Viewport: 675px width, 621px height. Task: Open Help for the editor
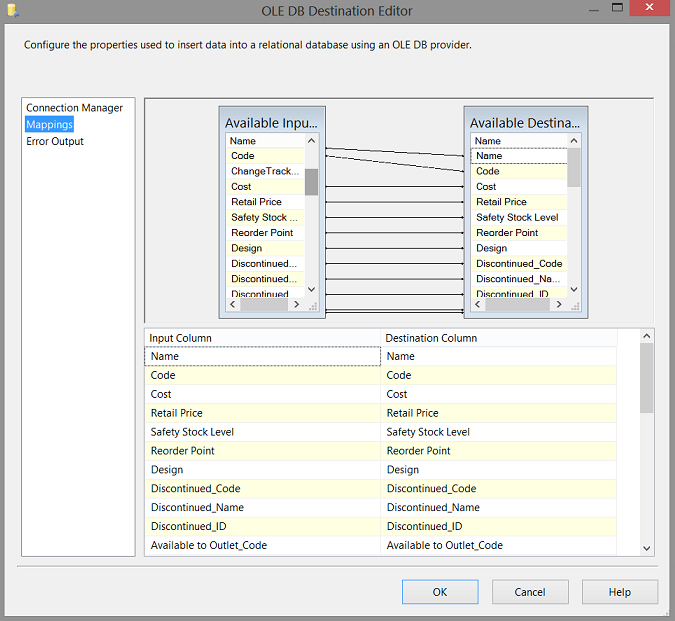(619, 592)
